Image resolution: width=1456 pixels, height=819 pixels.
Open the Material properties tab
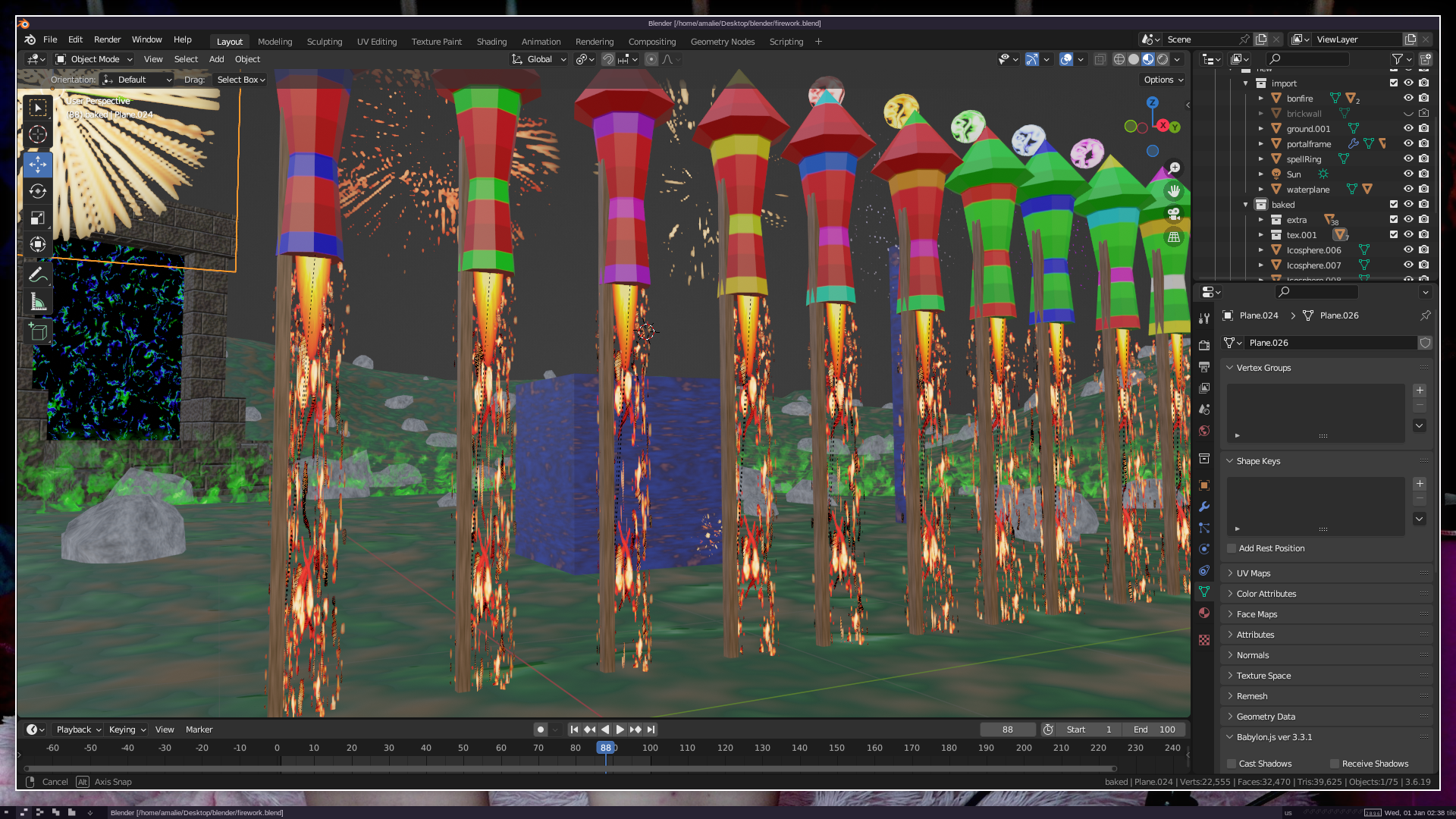coord(1204,613)
